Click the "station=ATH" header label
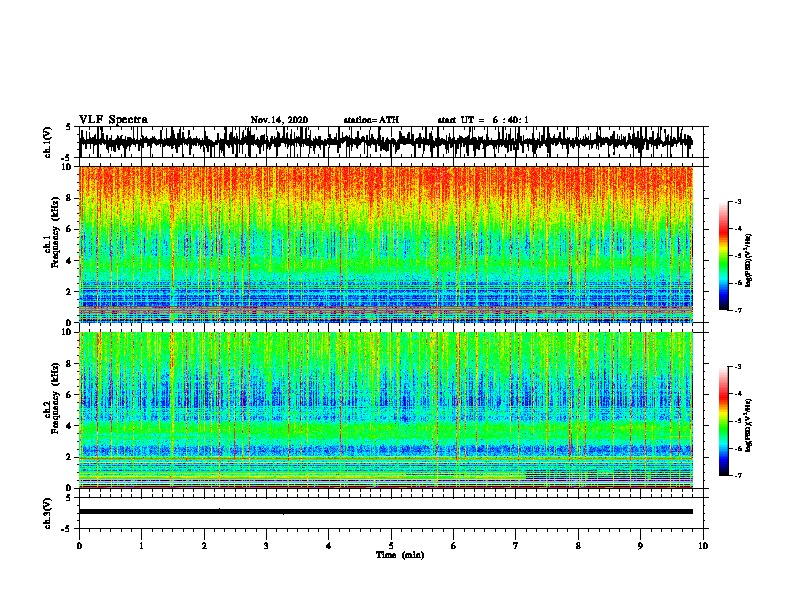792x612 pixels. 371,120
